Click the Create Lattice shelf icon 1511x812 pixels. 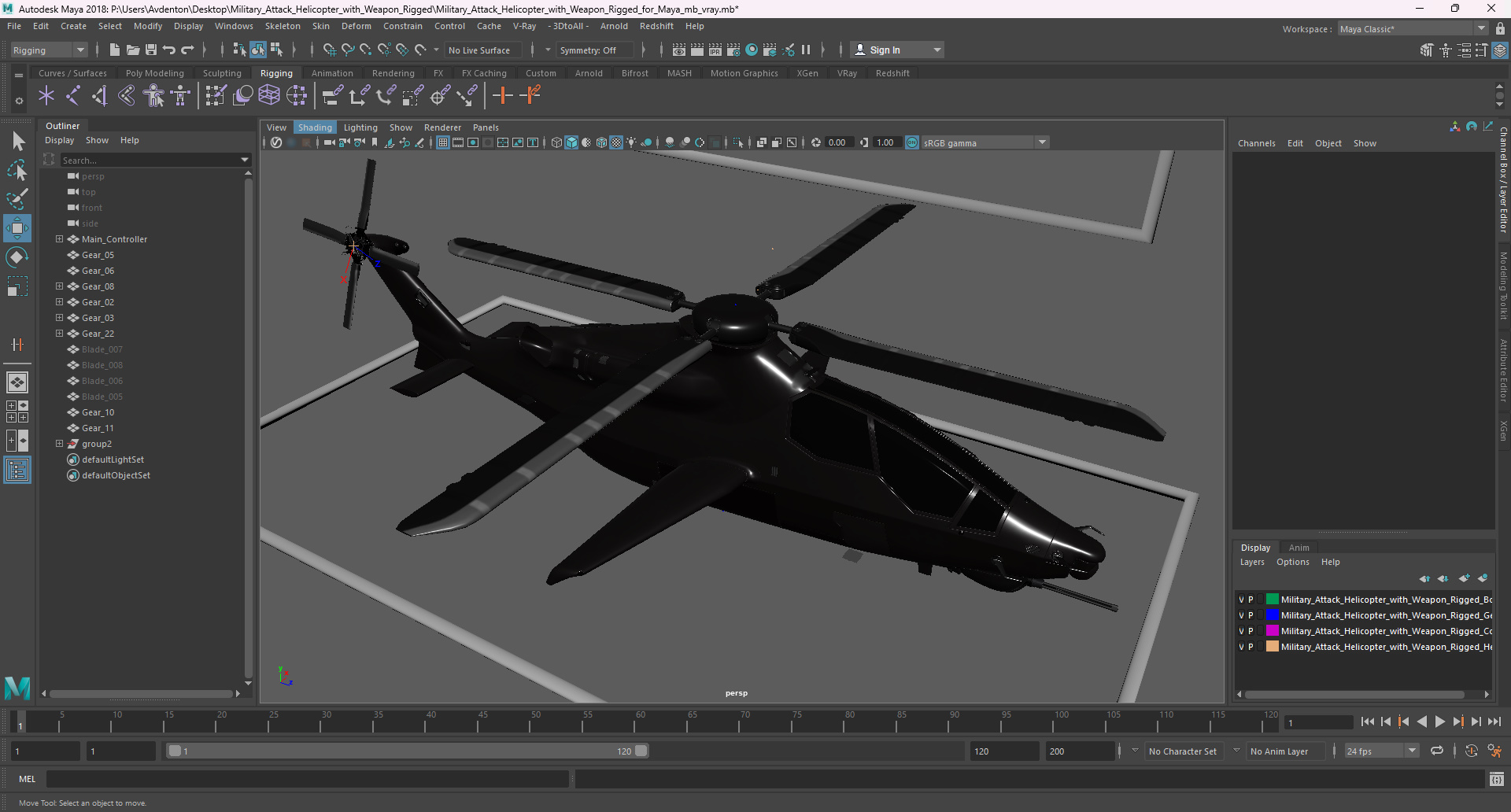tap(269, 96)
